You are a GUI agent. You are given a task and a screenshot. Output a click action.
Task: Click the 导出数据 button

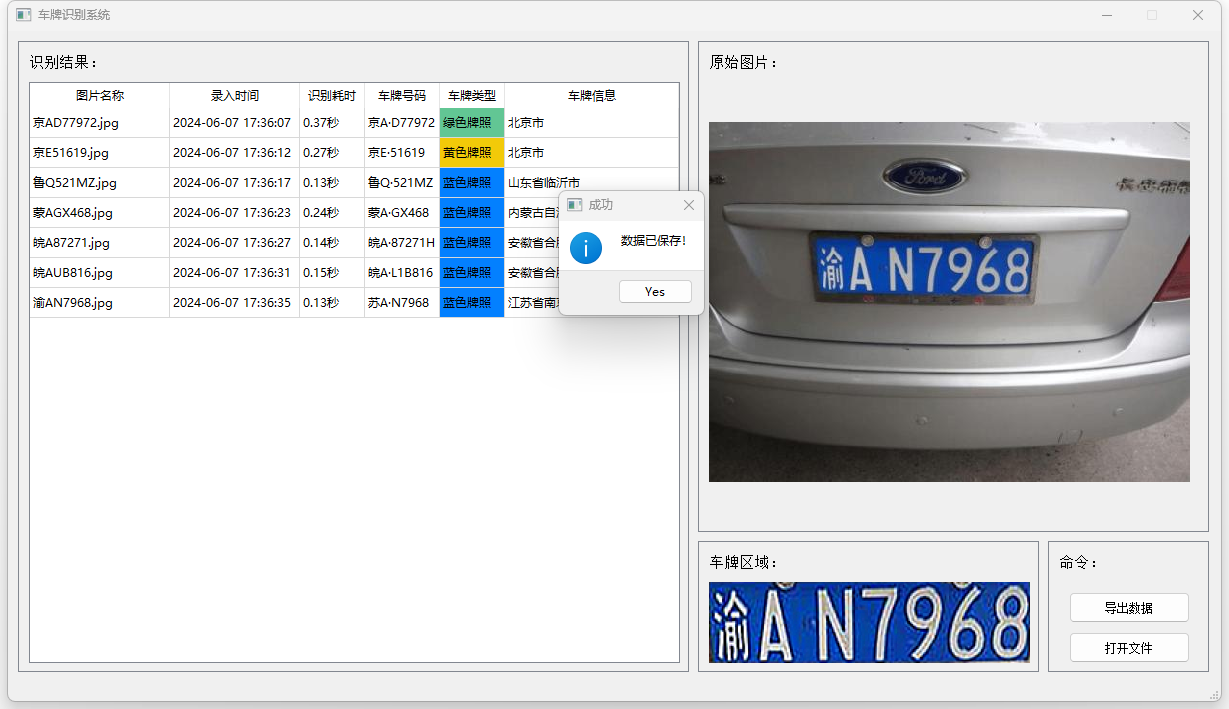tap(1128, 608)
